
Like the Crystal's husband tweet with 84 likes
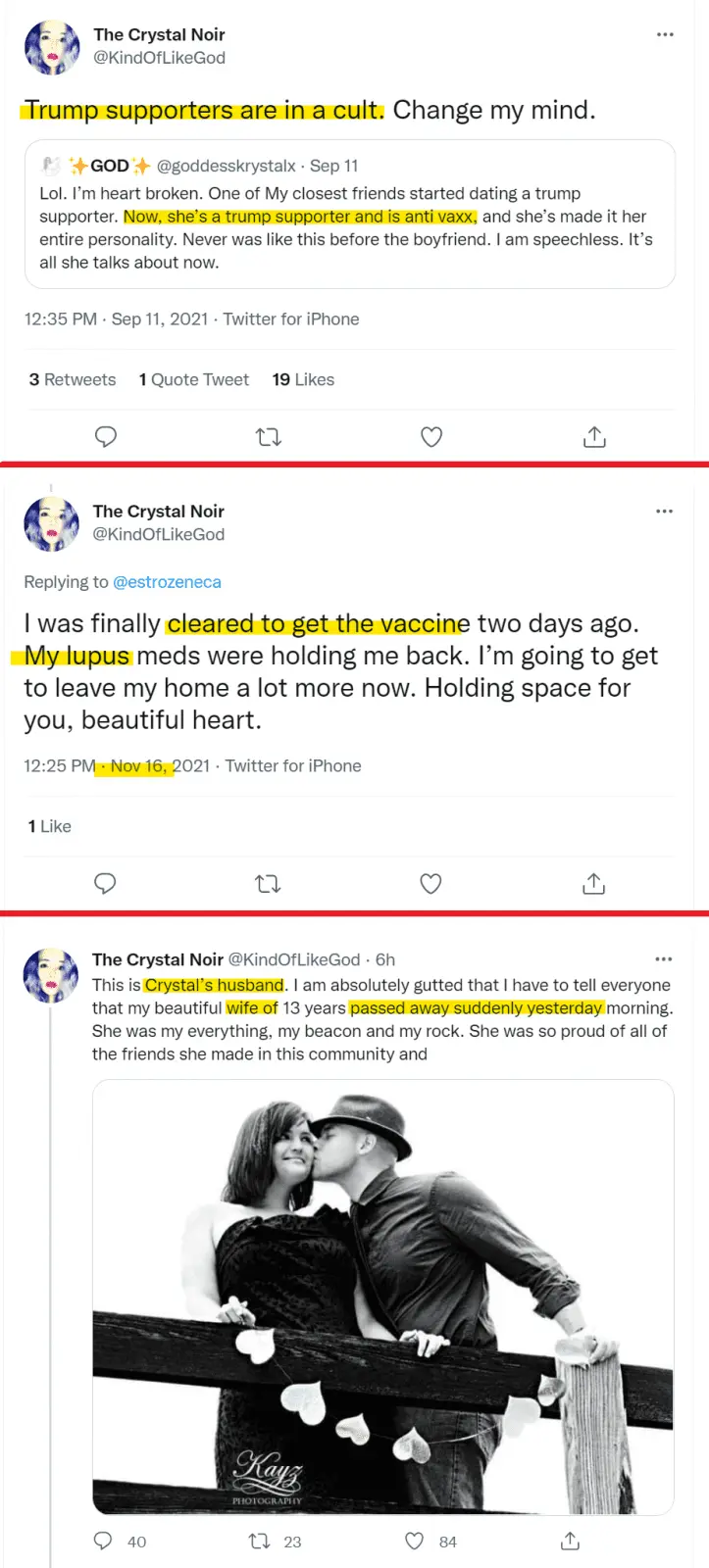point(415,1542)
